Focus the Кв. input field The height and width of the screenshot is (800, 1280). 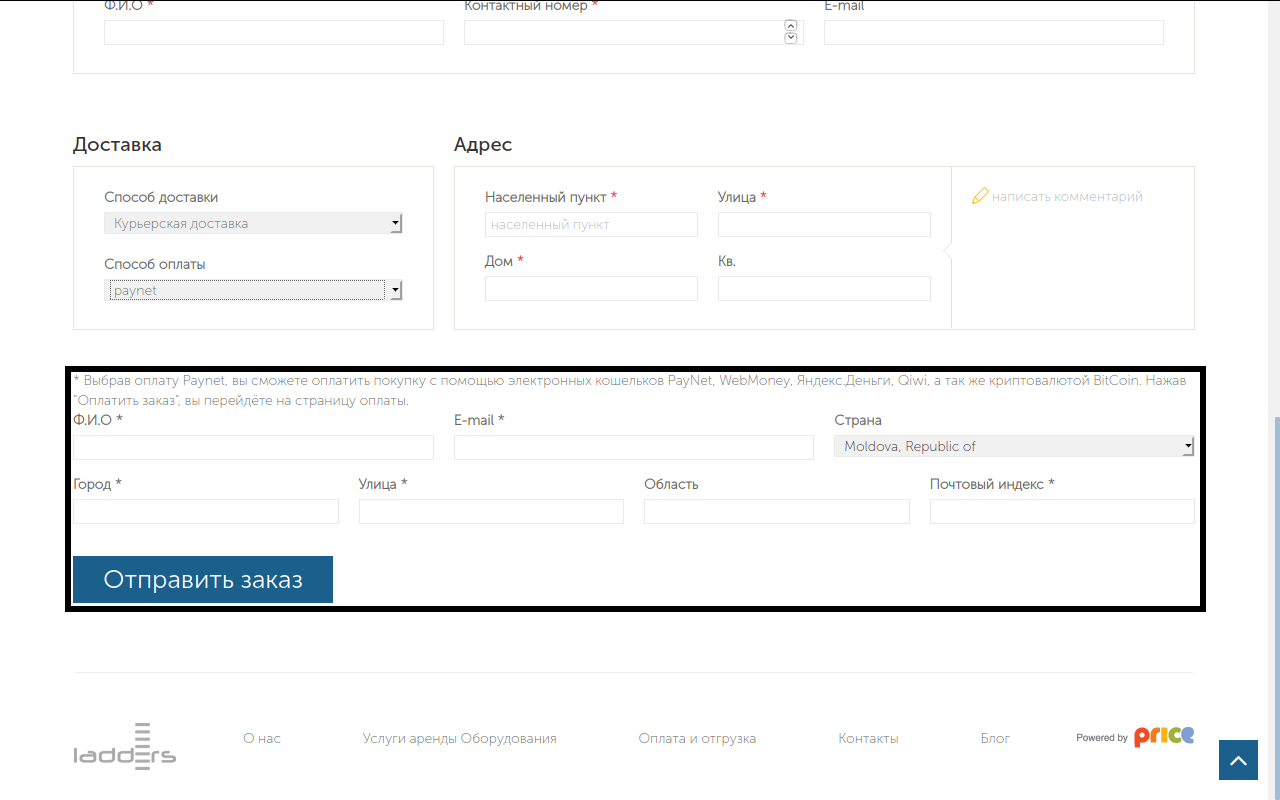pyautogui.click(x=824, y=288)
